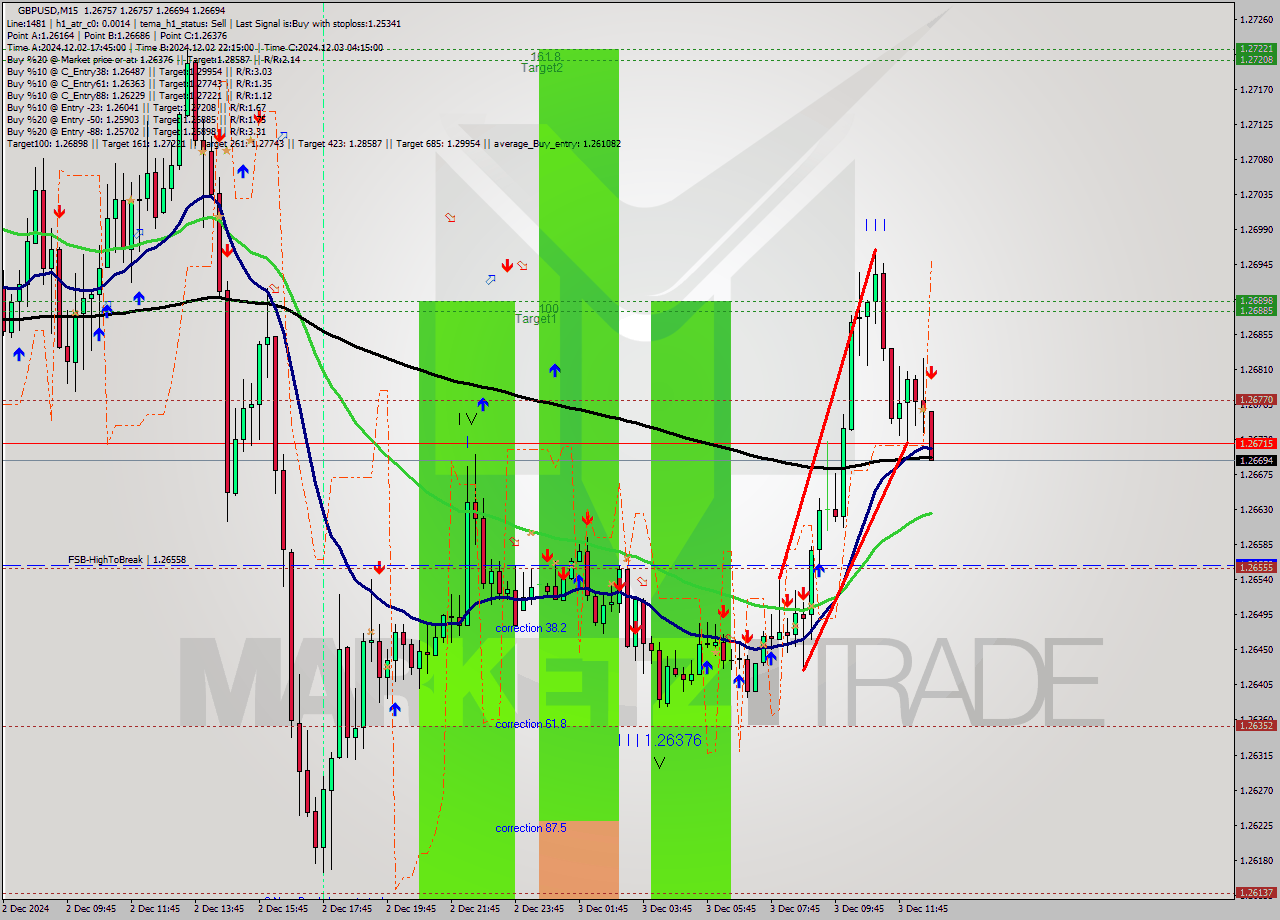Click the green 1.26898 price tag
This screenshot has width=1280, height=920.
tap(1255, 300)
